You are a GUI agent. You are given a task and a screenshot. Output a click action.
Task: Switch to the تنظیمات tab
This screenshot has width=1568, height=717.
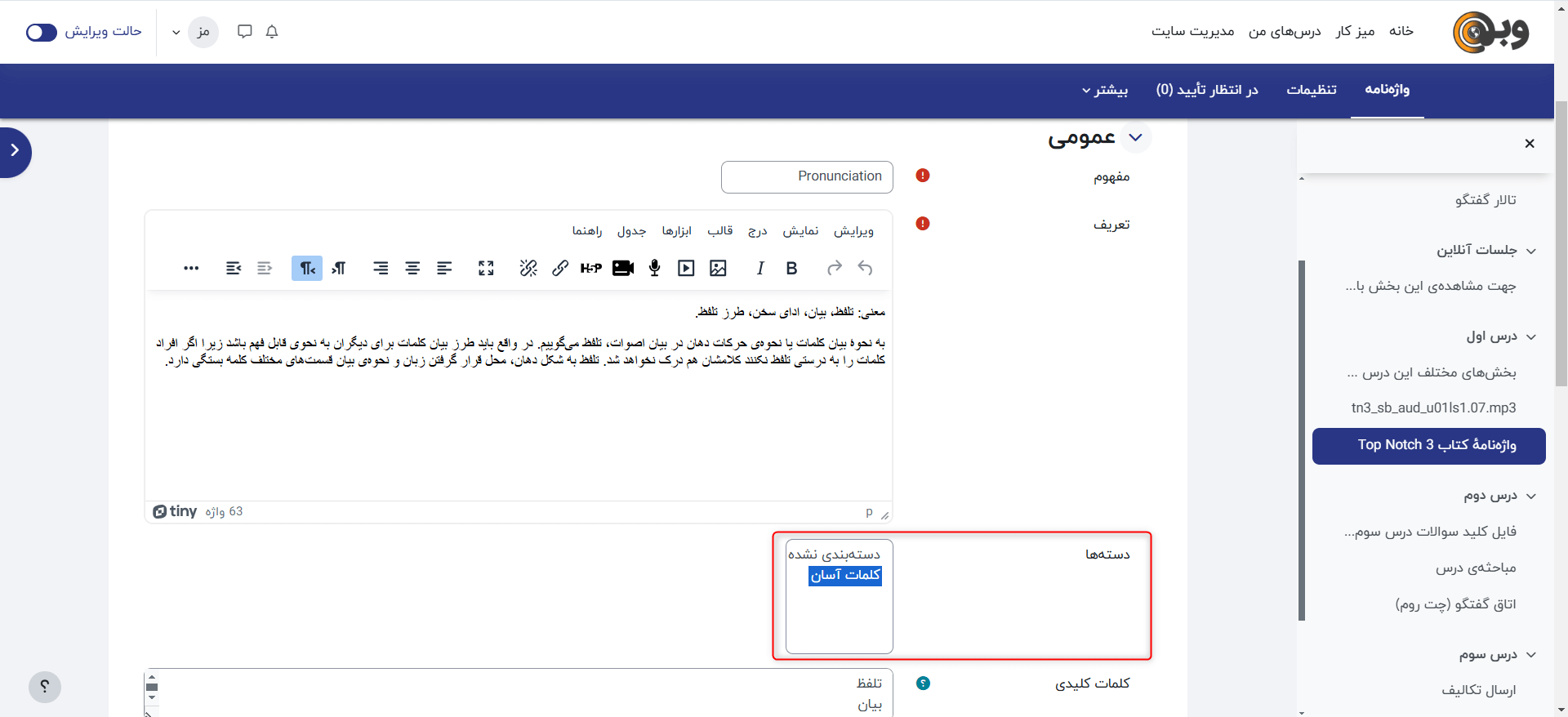coord(1311,90)
